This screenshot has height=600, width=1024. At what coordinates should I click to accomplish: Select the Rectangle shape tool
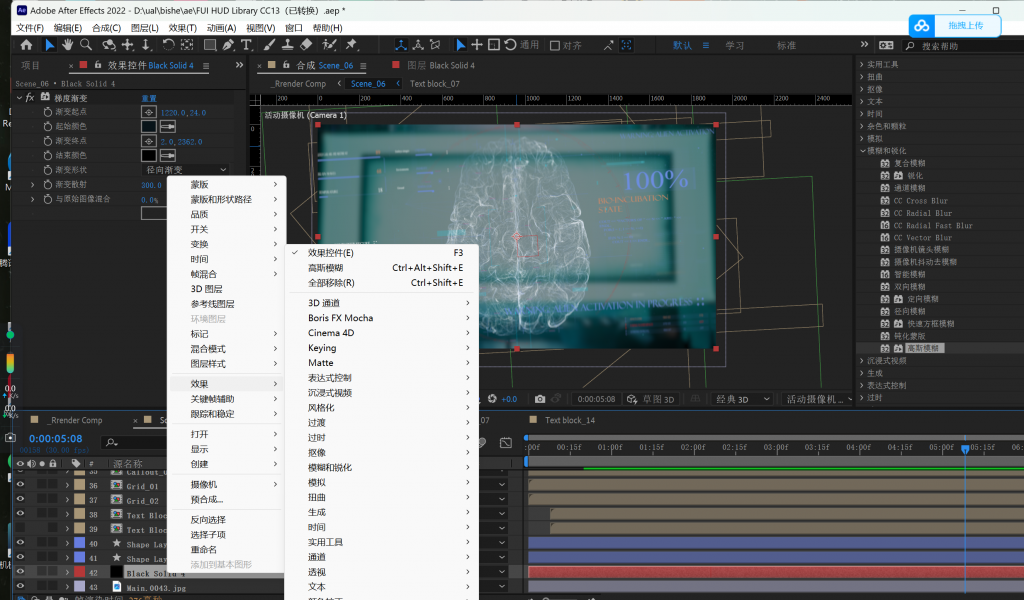coord(210,45)
